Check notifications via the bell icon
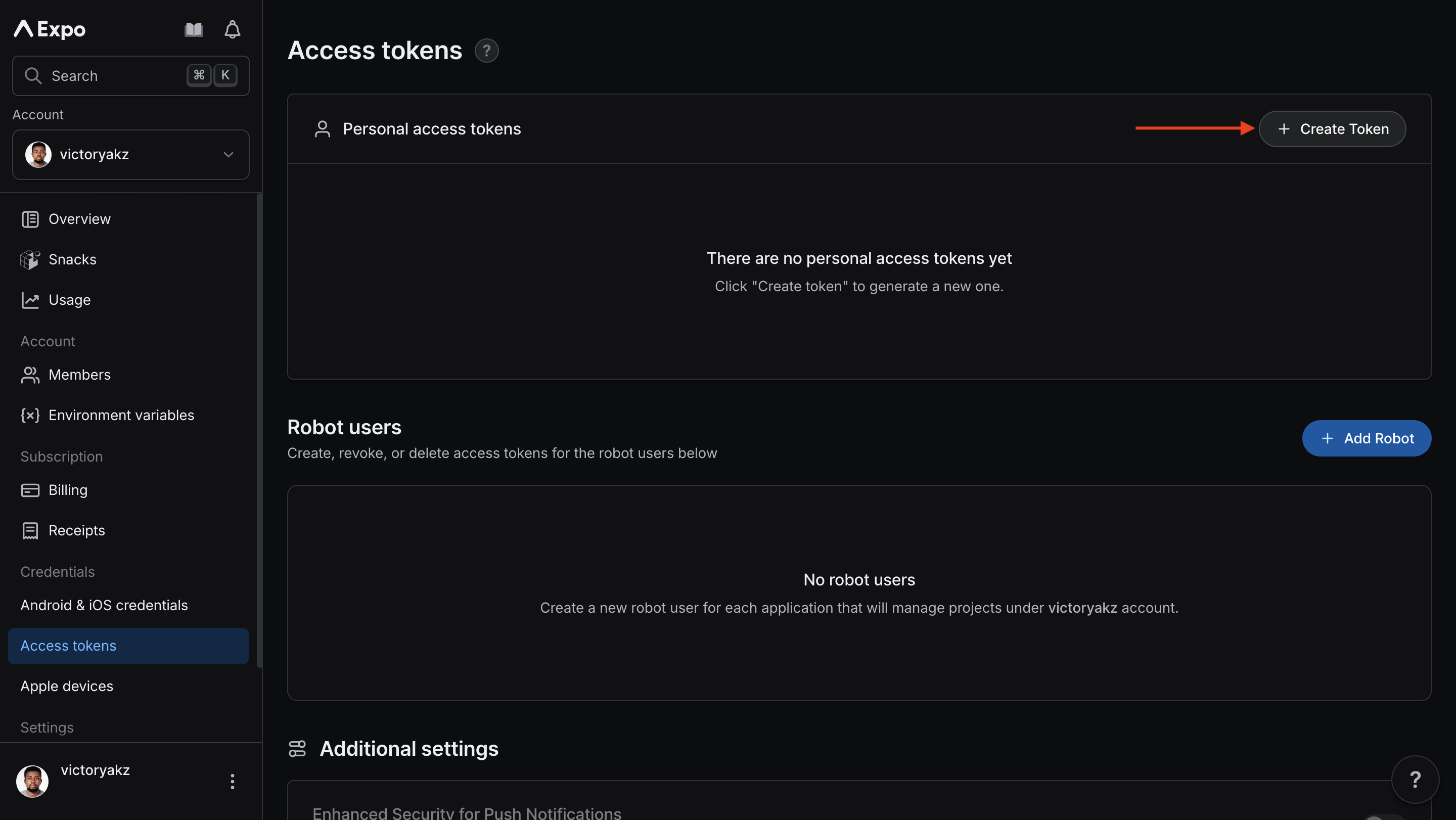The image size is (1456, 820). [232, 29]
